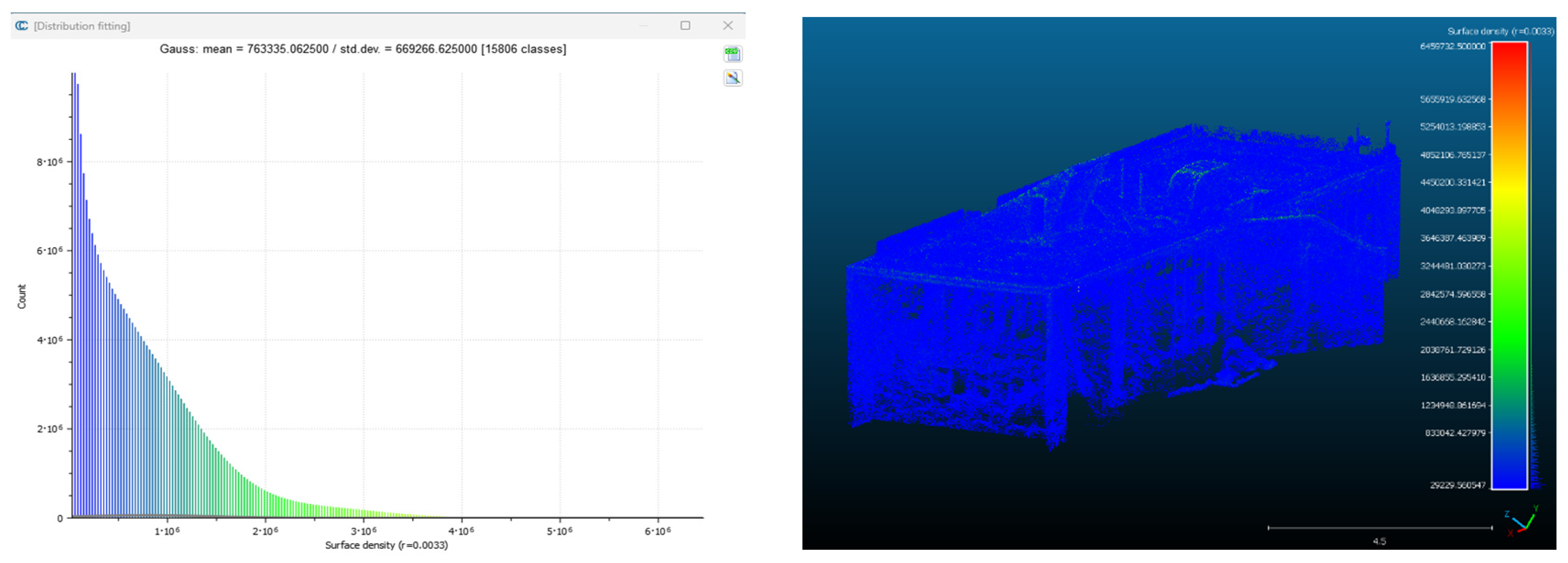Click the 'Surface density (r=0.0033)' x-axis label
The width and height of the screenshot is (1568, 563).
coord(387,545)
